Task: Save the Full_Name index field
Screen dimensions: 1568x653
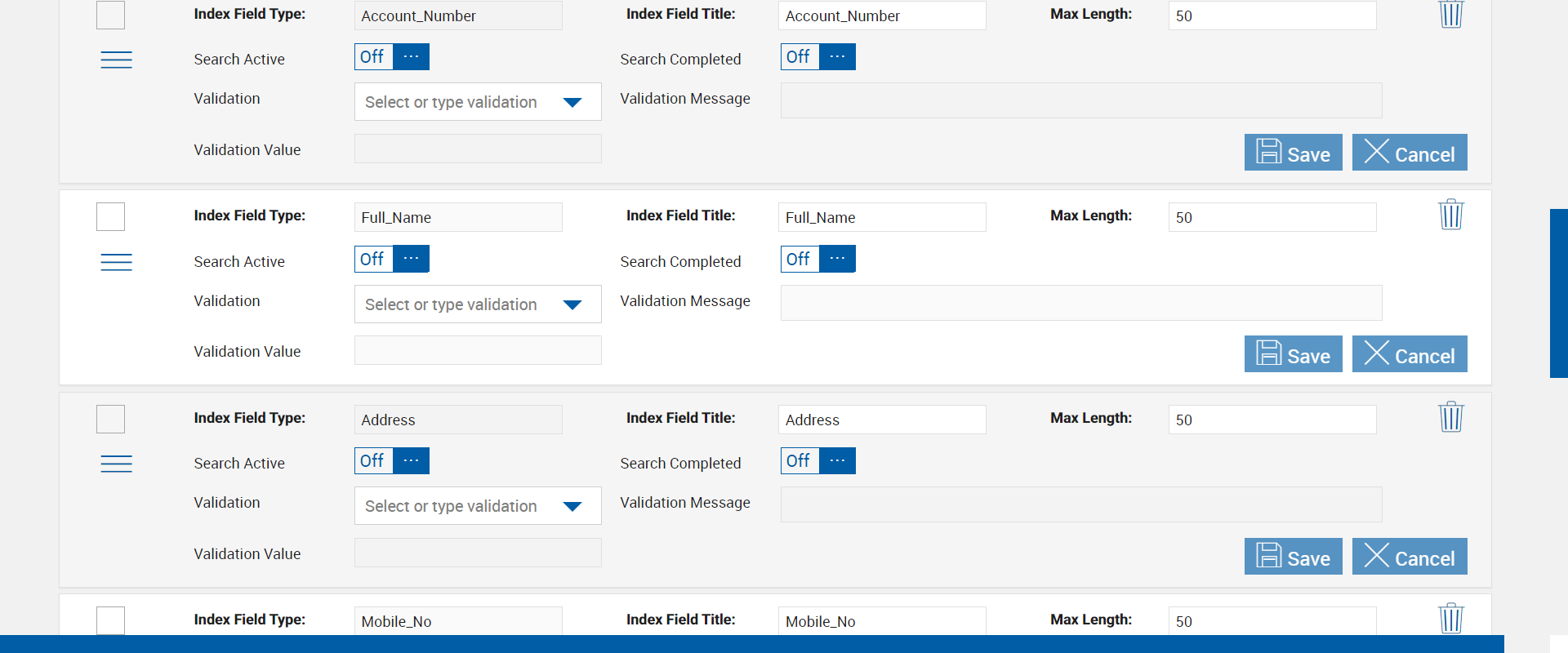Action: pyautogui.click(x=1293, y=354)
